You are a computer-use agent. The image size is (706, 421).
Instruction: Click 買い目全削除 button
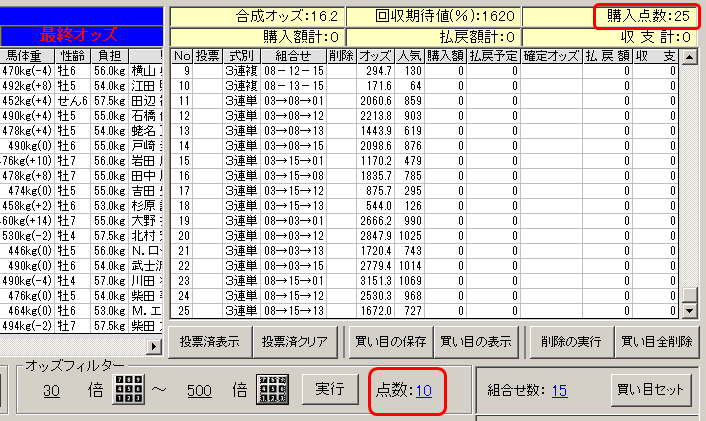tap(656, 342)
